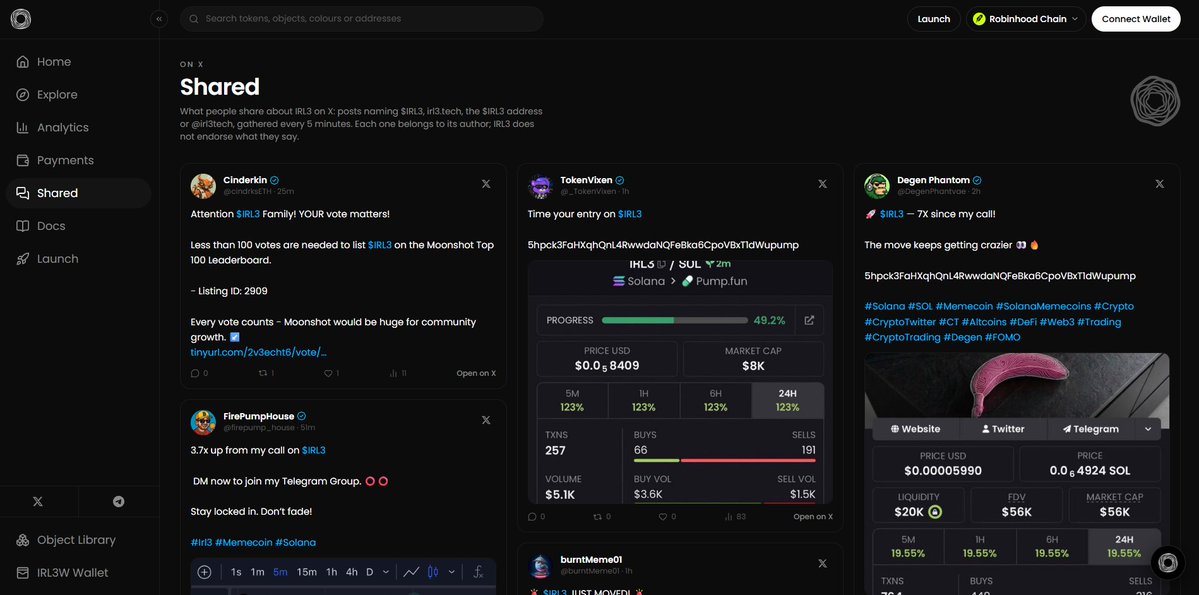The width and height of the screenshot is (1199, 595).
Task: Click $IRL3 link in Degen Phantom's post
Action: 892,214
